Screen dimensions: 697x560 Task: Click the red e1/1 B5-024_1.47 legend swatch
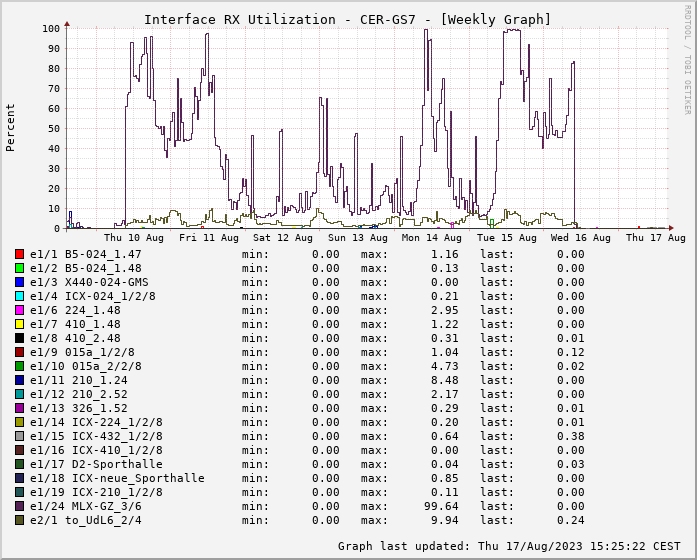click(x=19, y=255)
